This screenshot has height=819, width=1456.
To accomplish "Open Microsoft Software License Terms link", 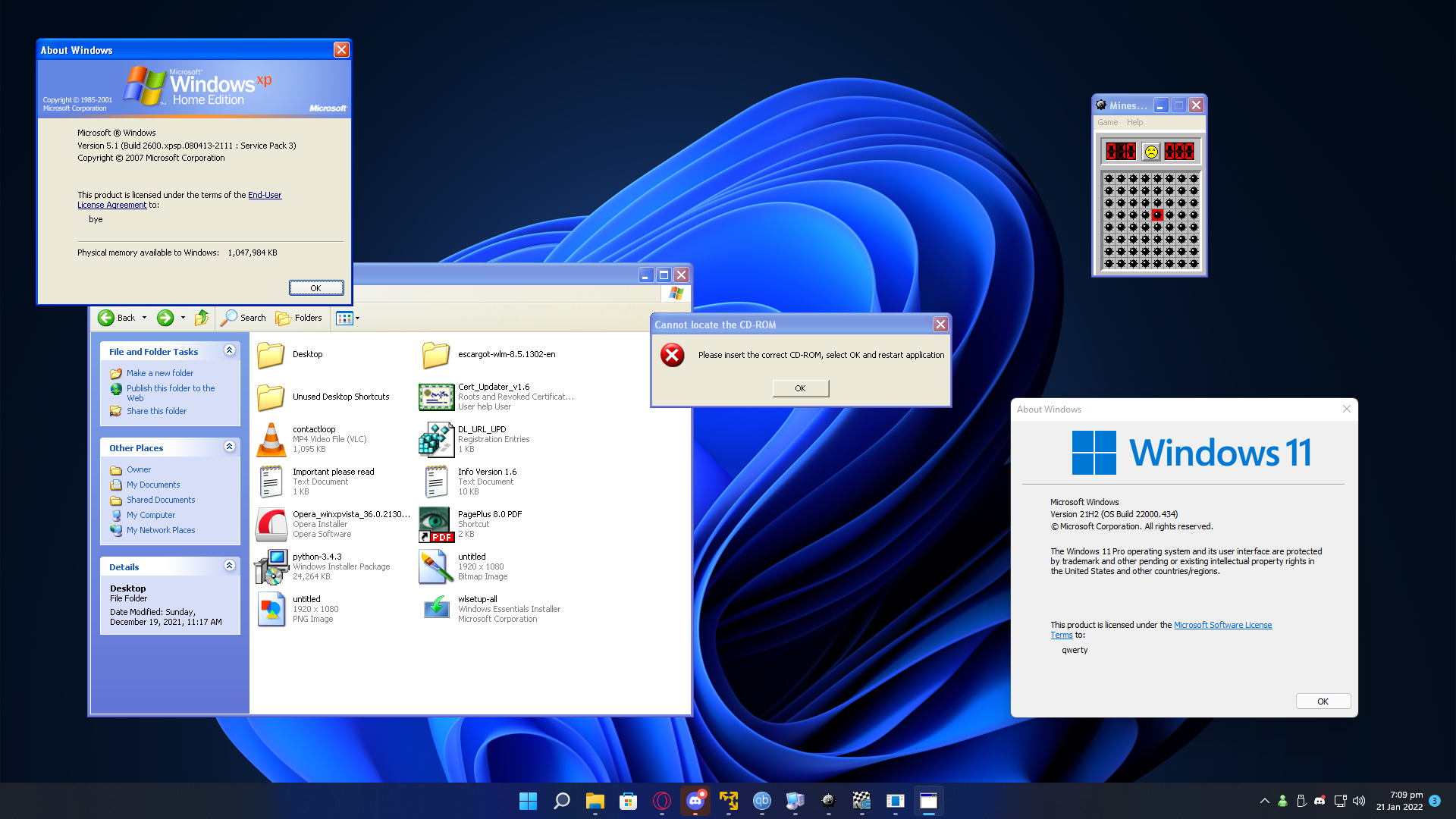I will [1162, 630].
